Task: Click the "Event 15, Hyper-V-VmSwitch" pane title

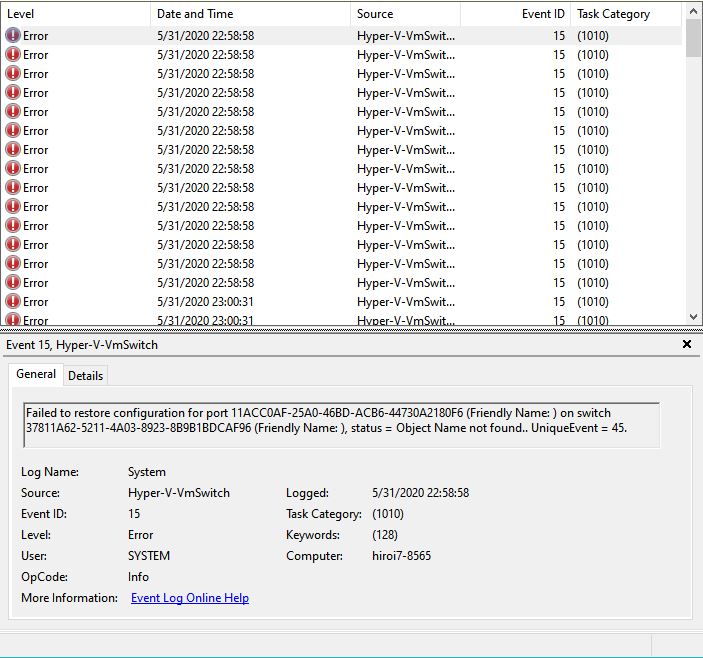Action: coord(82,345)
